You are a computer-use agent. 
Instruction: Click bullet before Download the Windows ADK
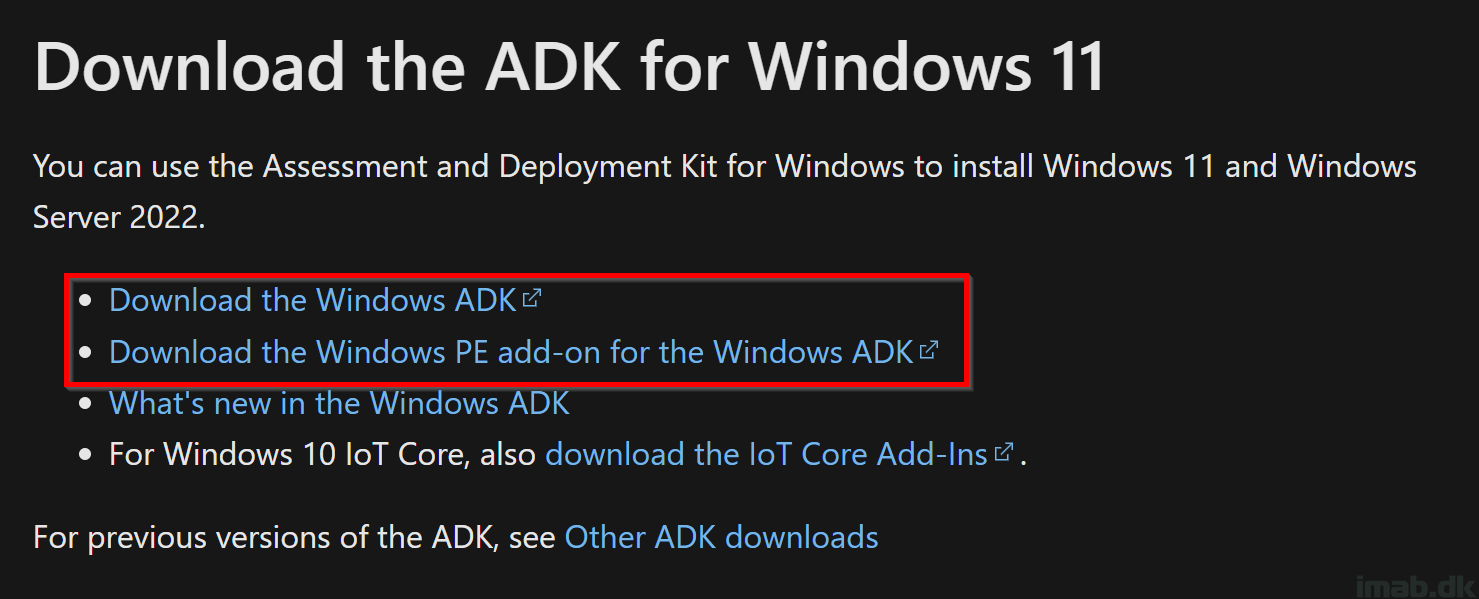tap(86, 300)
